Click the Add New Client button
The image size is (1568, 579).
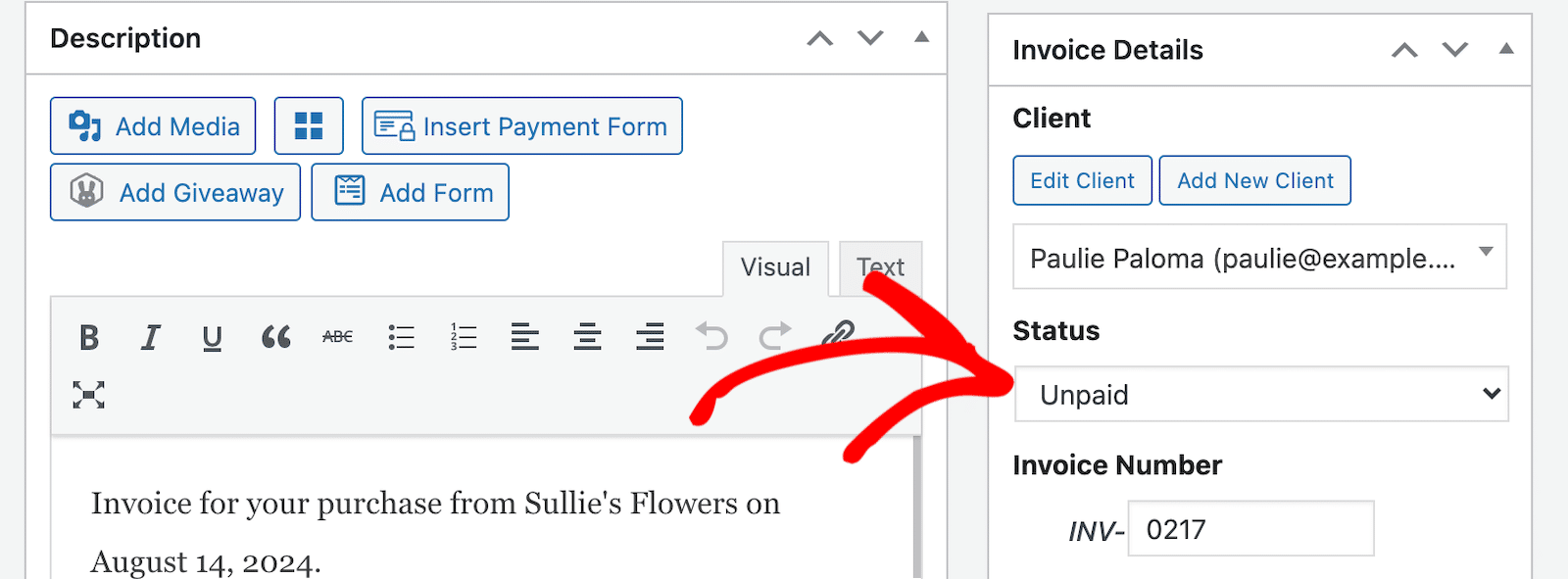pyautogui.click(x=1254, y=180)
